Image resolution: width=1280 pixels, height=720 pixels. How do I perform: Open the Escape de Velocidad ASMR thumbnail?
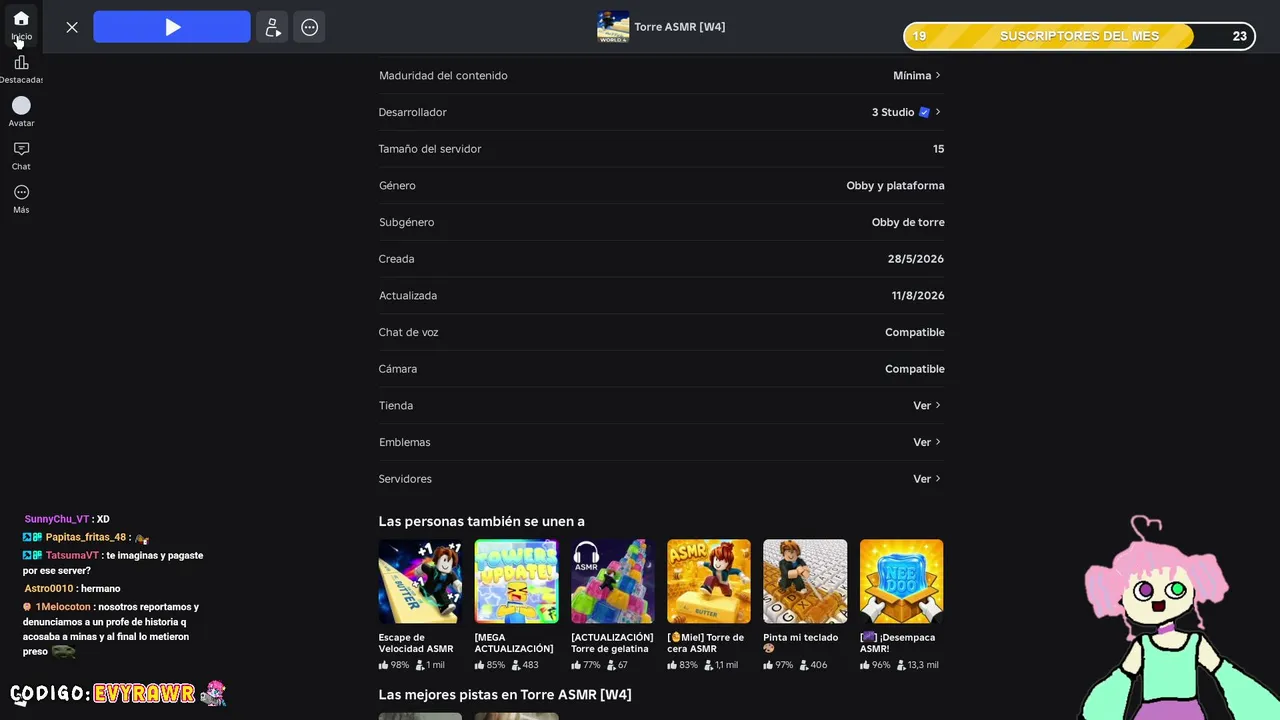[x=420, y=581]
